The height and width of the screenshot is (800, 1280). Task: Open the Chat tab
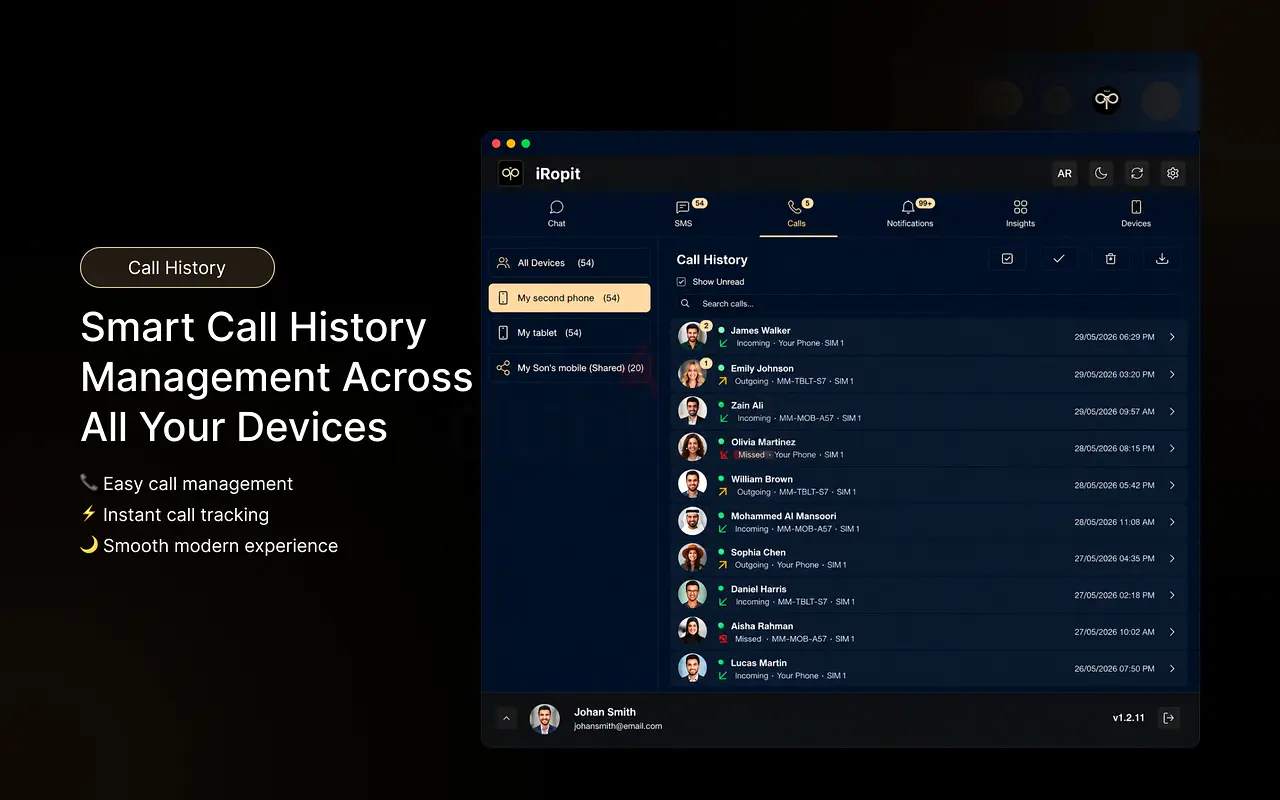pyautogui.click(x=557, y=214)
